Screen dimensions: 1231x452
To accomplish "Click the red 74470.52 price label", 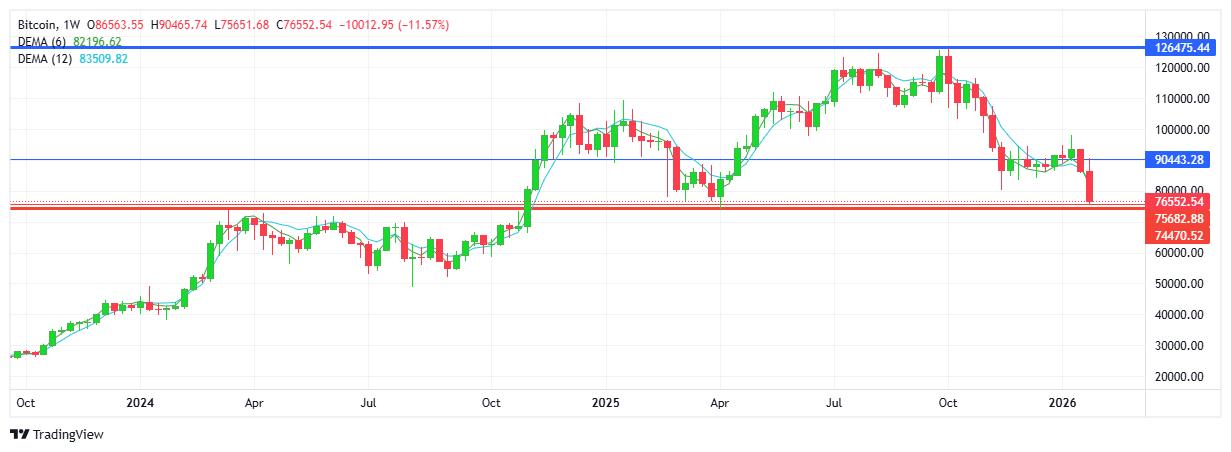I will [1181, 236].
